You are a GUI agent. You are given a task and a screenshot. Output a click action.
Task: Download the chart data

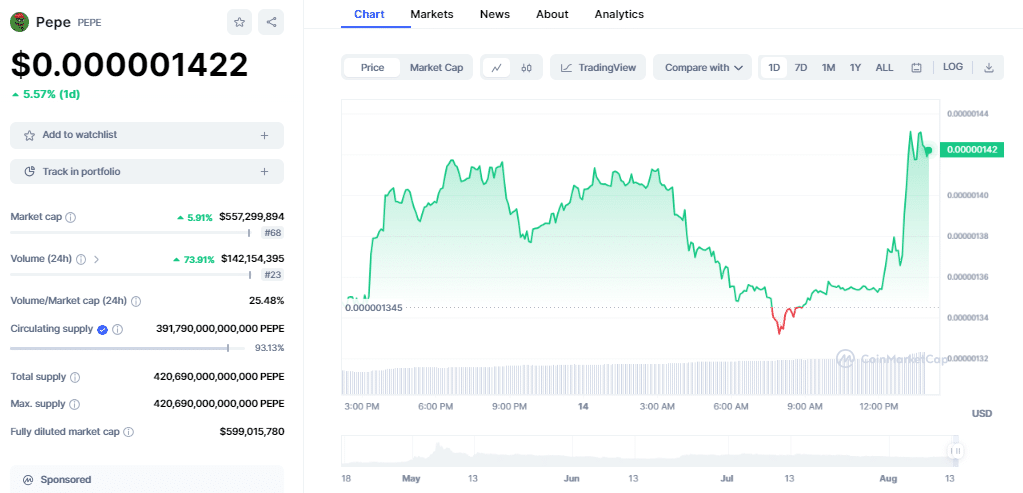coord(988,68)
